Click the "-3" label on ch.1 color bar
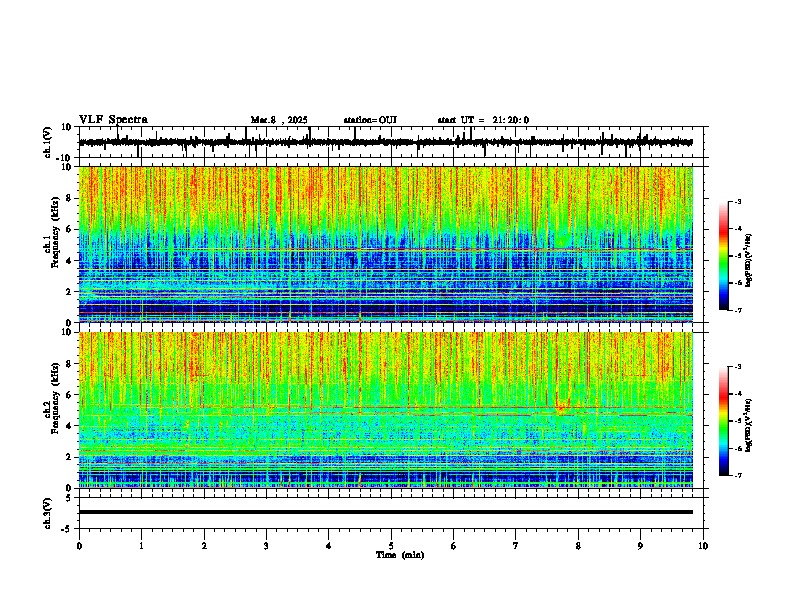Viewport: 792px width, 612px height. (738, 201)
